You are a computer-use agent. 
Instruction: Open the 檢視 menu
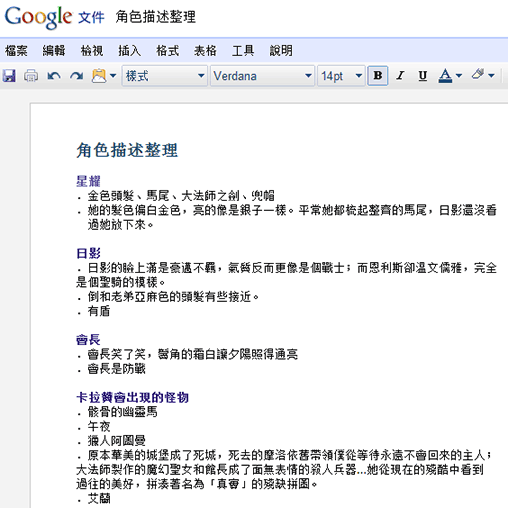click(x=92, y=51)
